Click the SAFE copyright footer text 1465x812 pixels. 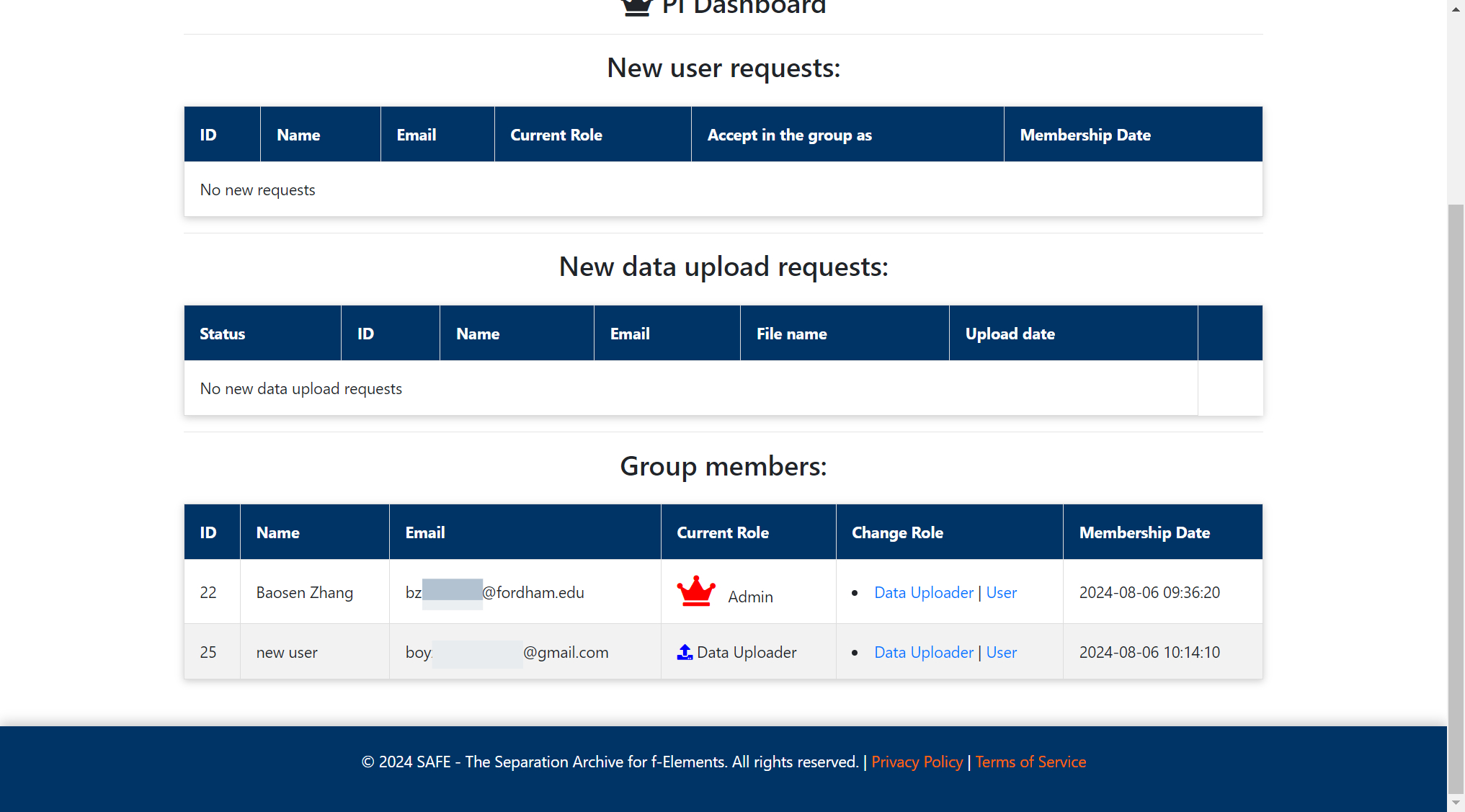610,762
